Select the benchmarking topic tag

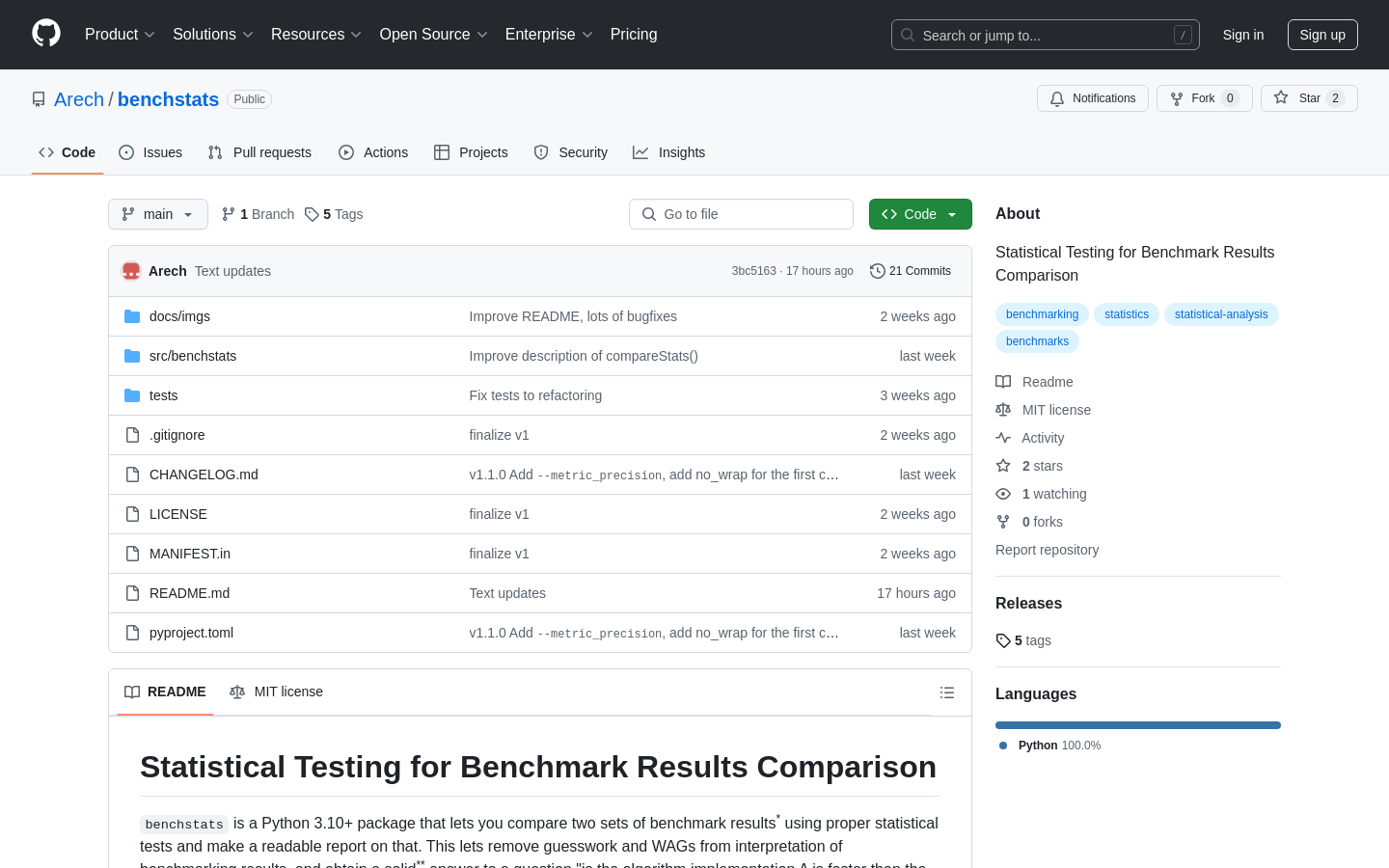point(1042,314)
